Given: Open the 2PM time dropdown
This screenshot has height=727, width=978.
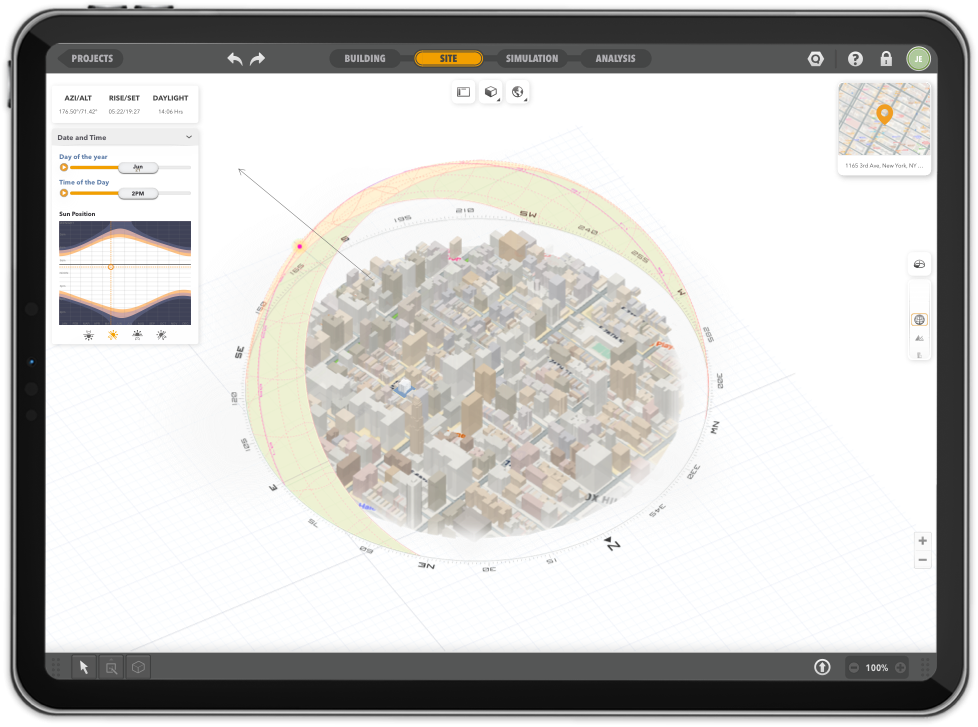Looking at the screenshot, I should click(139, 192).
